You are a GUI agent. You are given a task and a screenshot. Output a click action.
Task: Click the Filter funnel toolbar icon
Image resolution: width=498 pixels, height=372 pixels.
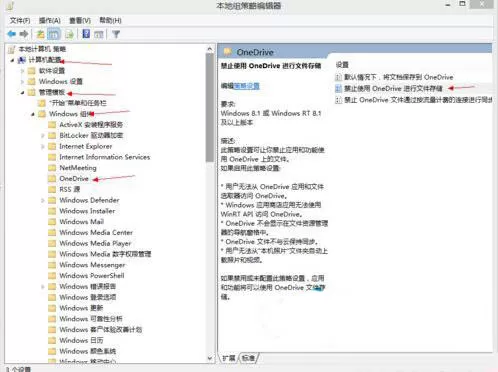(116, 34)
